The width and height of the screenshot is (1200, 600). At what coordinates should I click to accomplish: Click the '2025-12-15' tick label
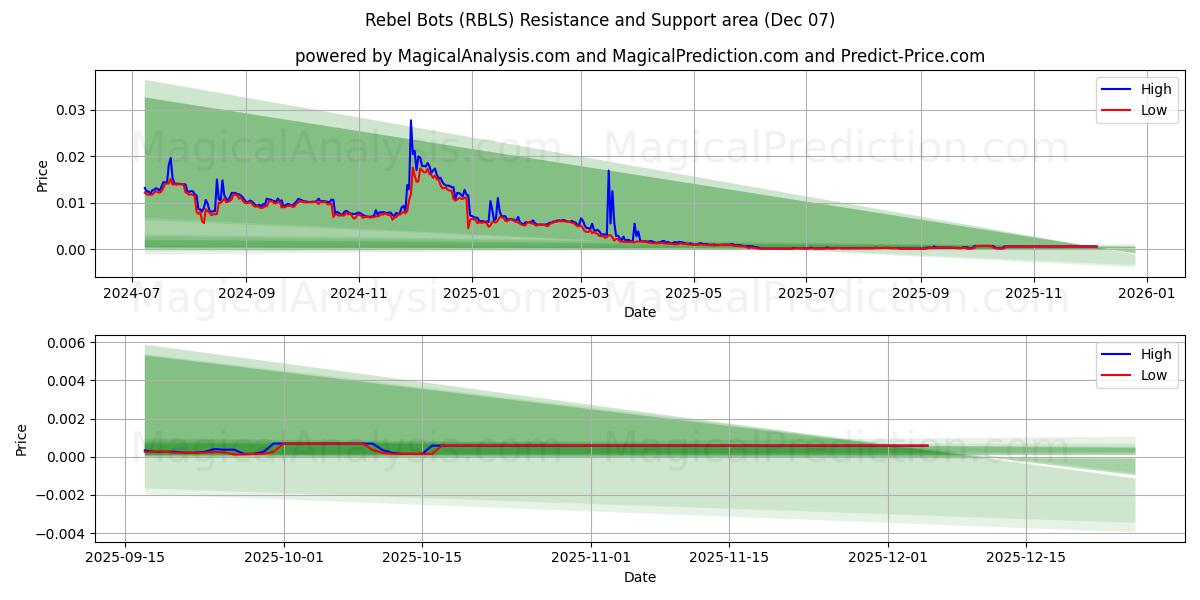(1025, 559)
